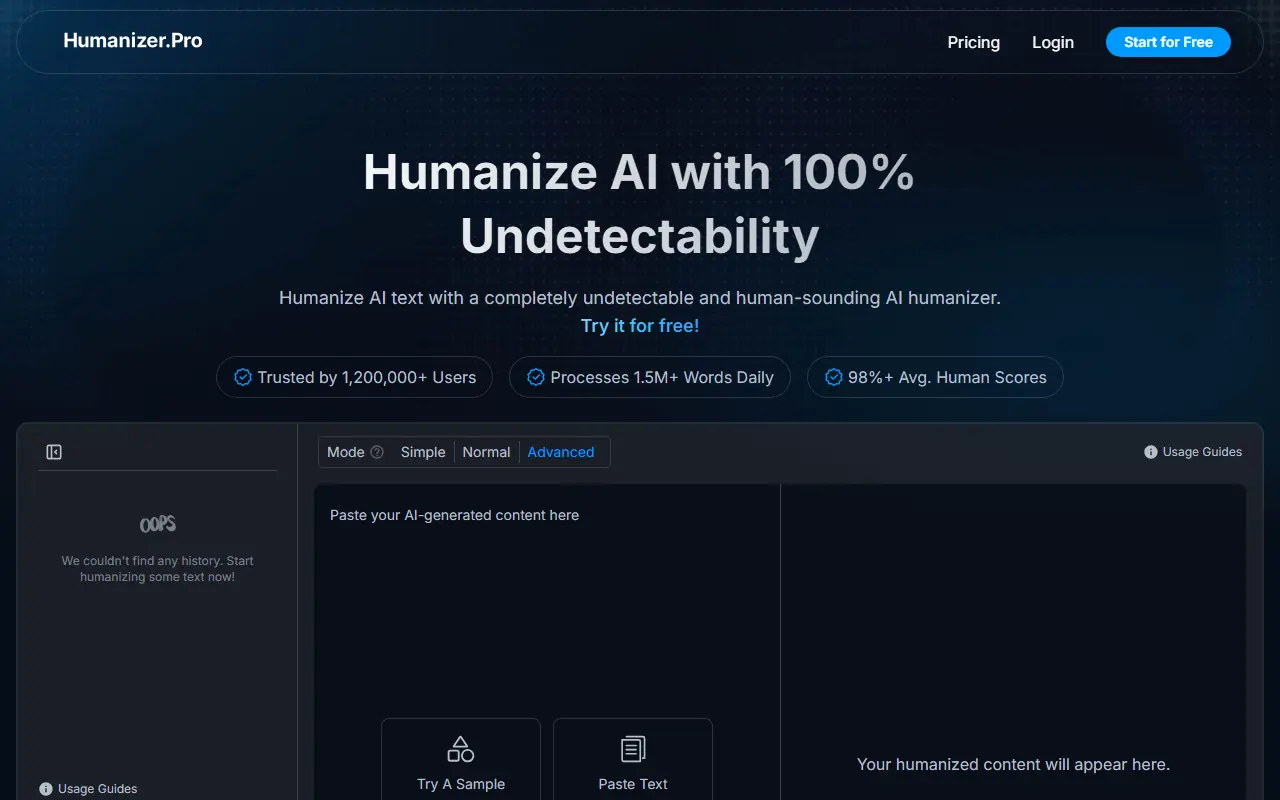Go to the Login page
Viewport: 1280px width, 800px height.
pos(1052,42)
